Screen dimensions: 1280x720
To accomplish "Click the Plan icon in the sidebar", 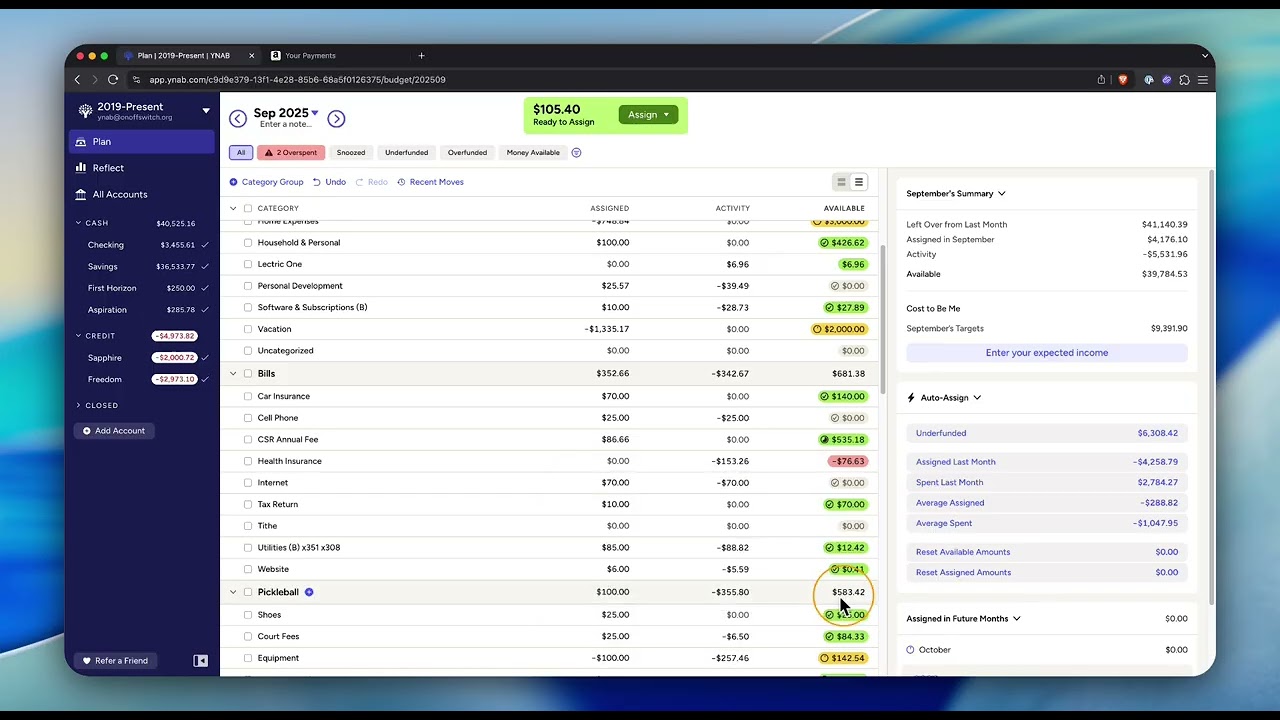I will (81, 142).
